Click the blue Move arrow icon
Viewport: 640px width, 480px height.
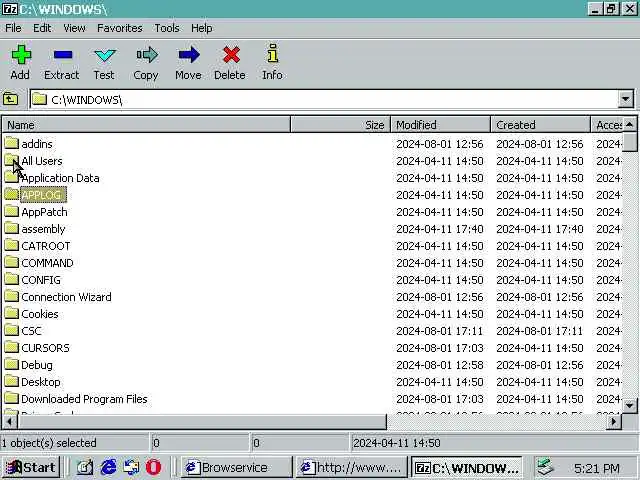pos(189,55)
